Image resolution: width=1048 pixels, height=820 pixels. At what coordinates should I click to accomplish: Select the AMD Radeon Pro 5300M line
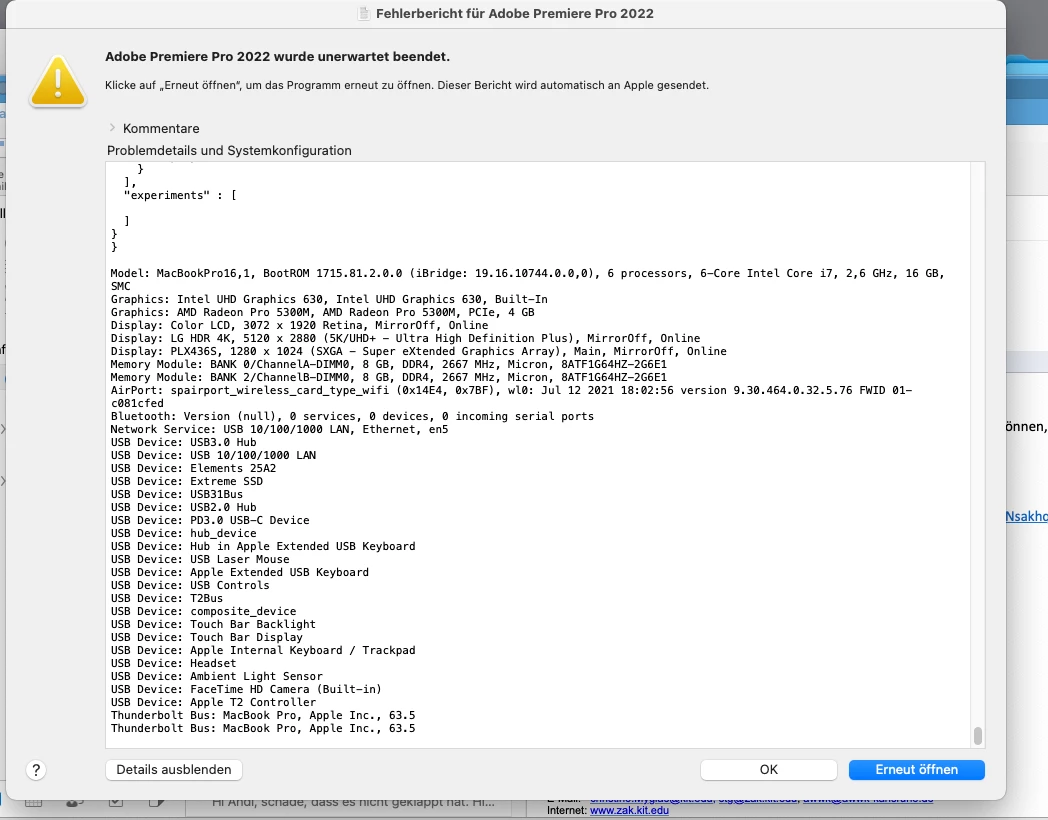pos(322,312)
